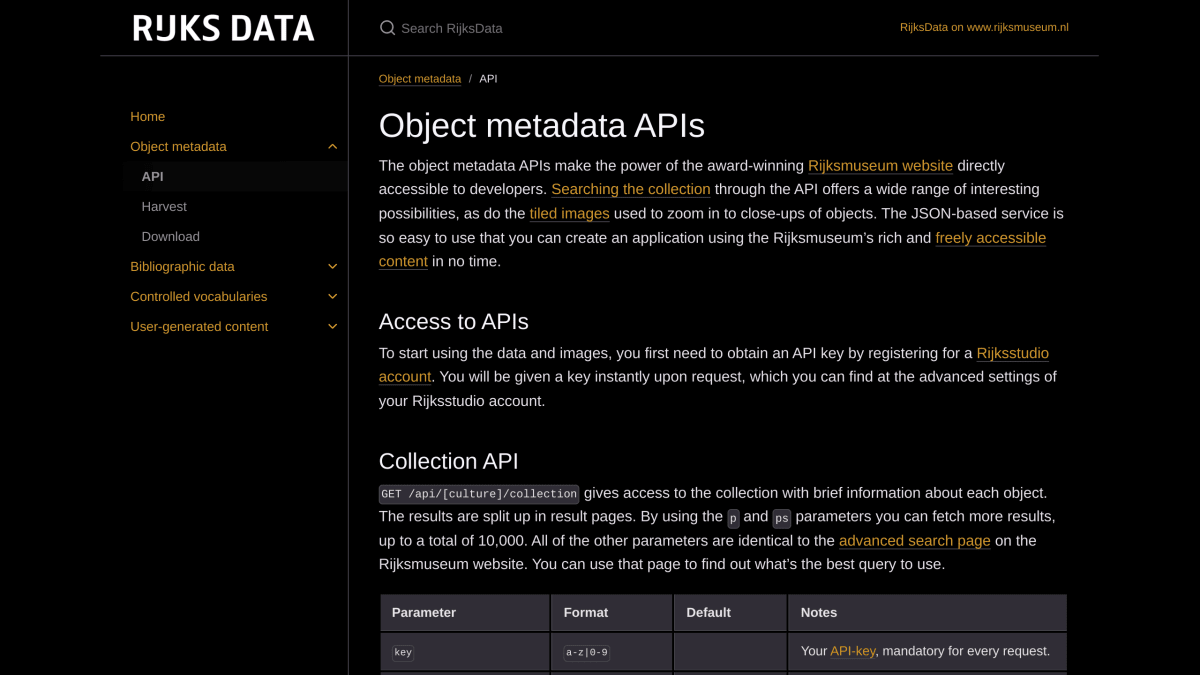Click the Default column header
1200x675 pixels.
pyautogui.click(x=730, y=613)
